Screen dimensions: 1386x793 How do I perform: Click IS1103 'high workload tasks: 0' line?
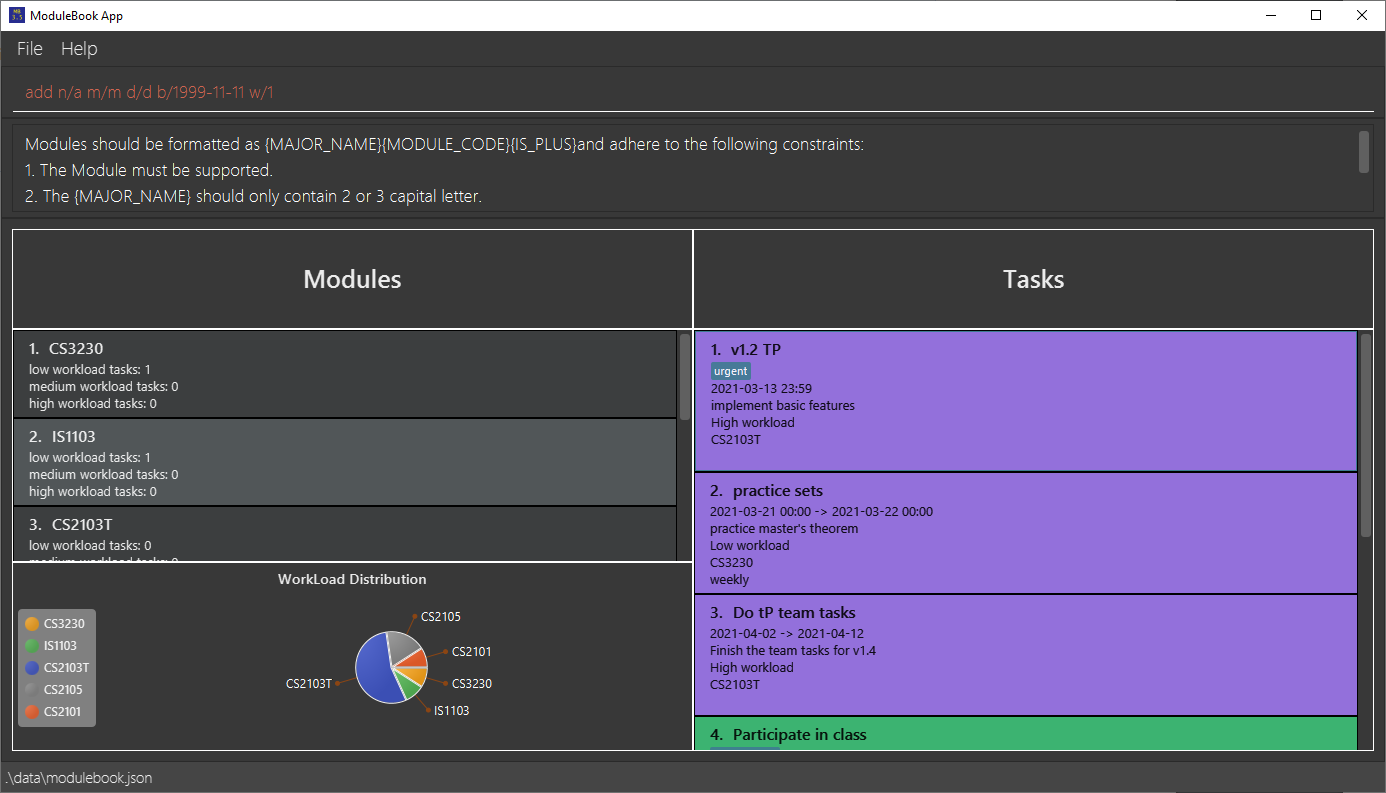click(x=93, y=492)
